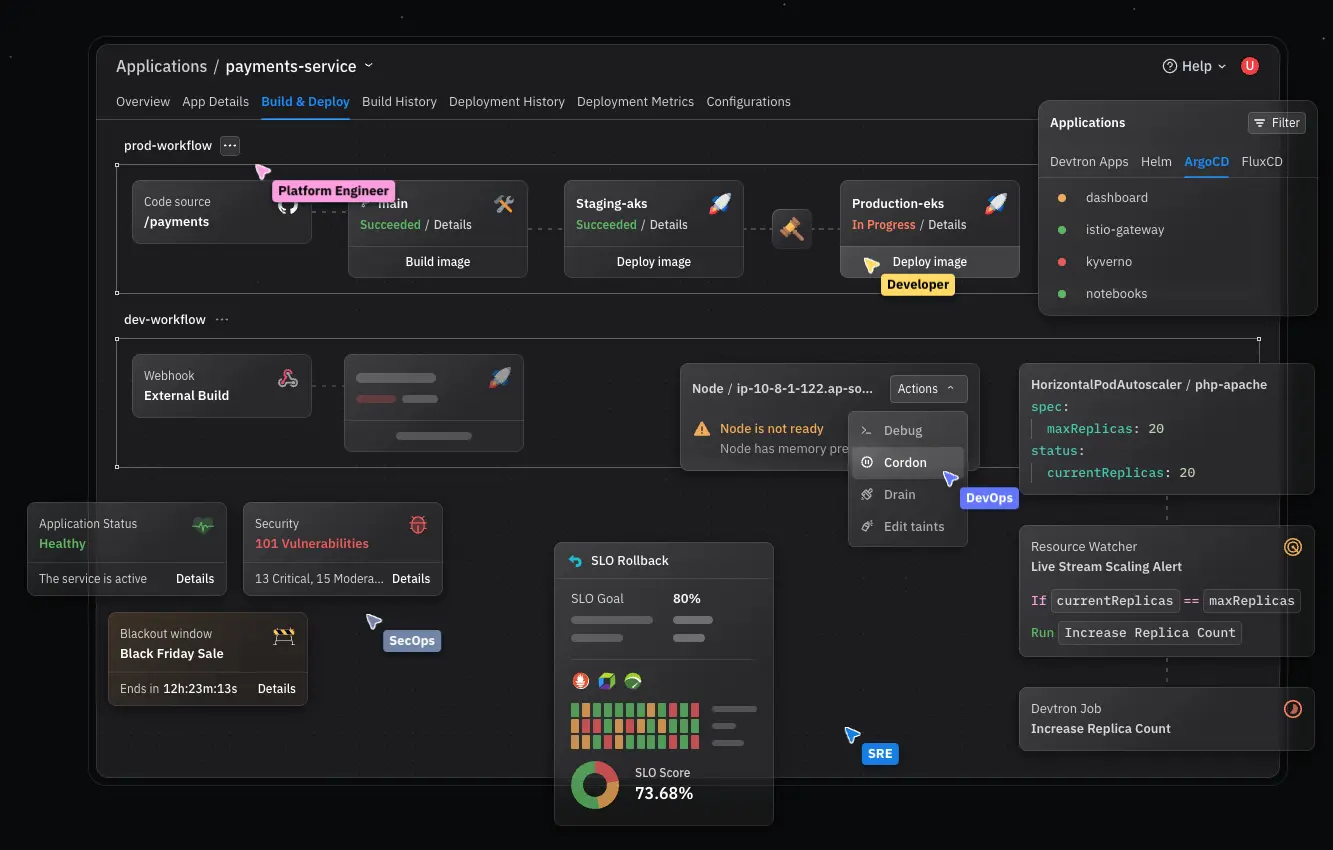The height and width of the screenshot is (850, 1333).
Task: Switch to the Deployment Metrics tab
Action: click(635, 101)
